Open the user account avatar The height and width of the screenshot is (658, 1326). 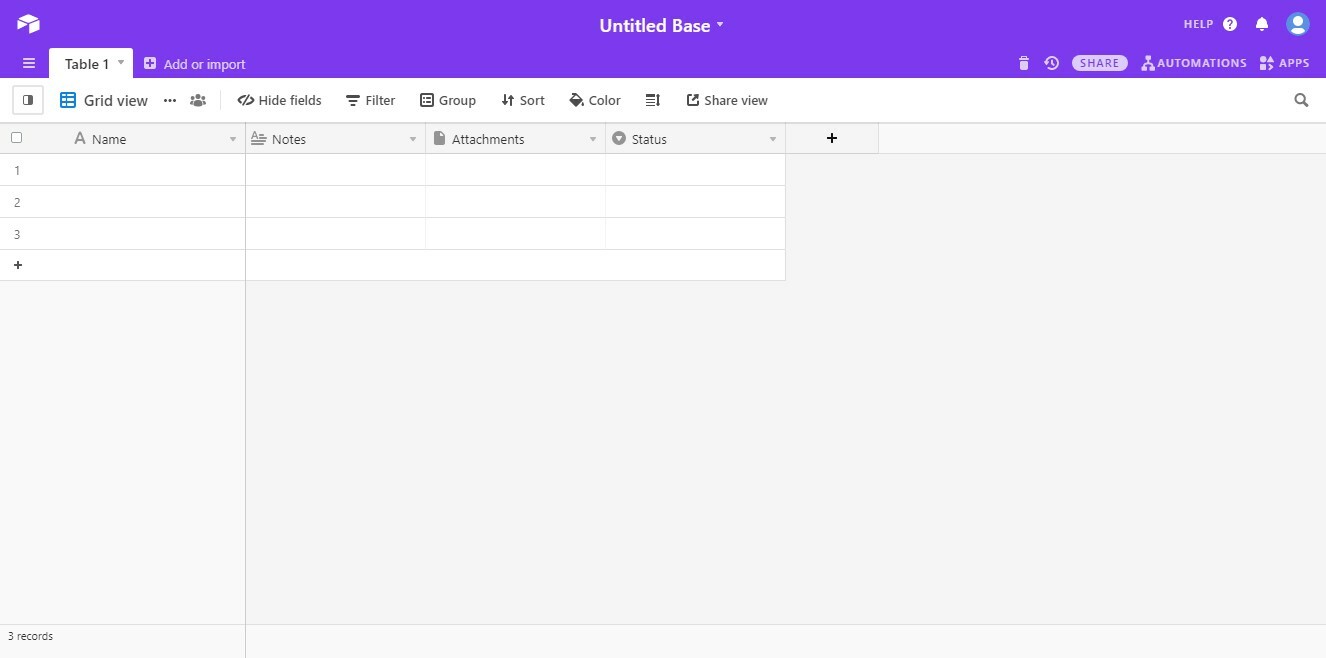pyautogui.click(x=1297, y=24)
